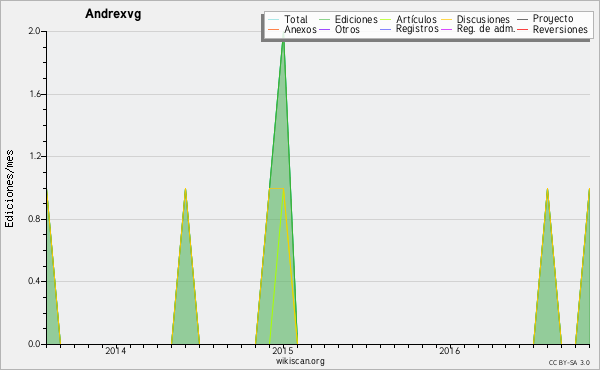
Task: Click the Discusiones legend entry
Action: coord(476,19)
